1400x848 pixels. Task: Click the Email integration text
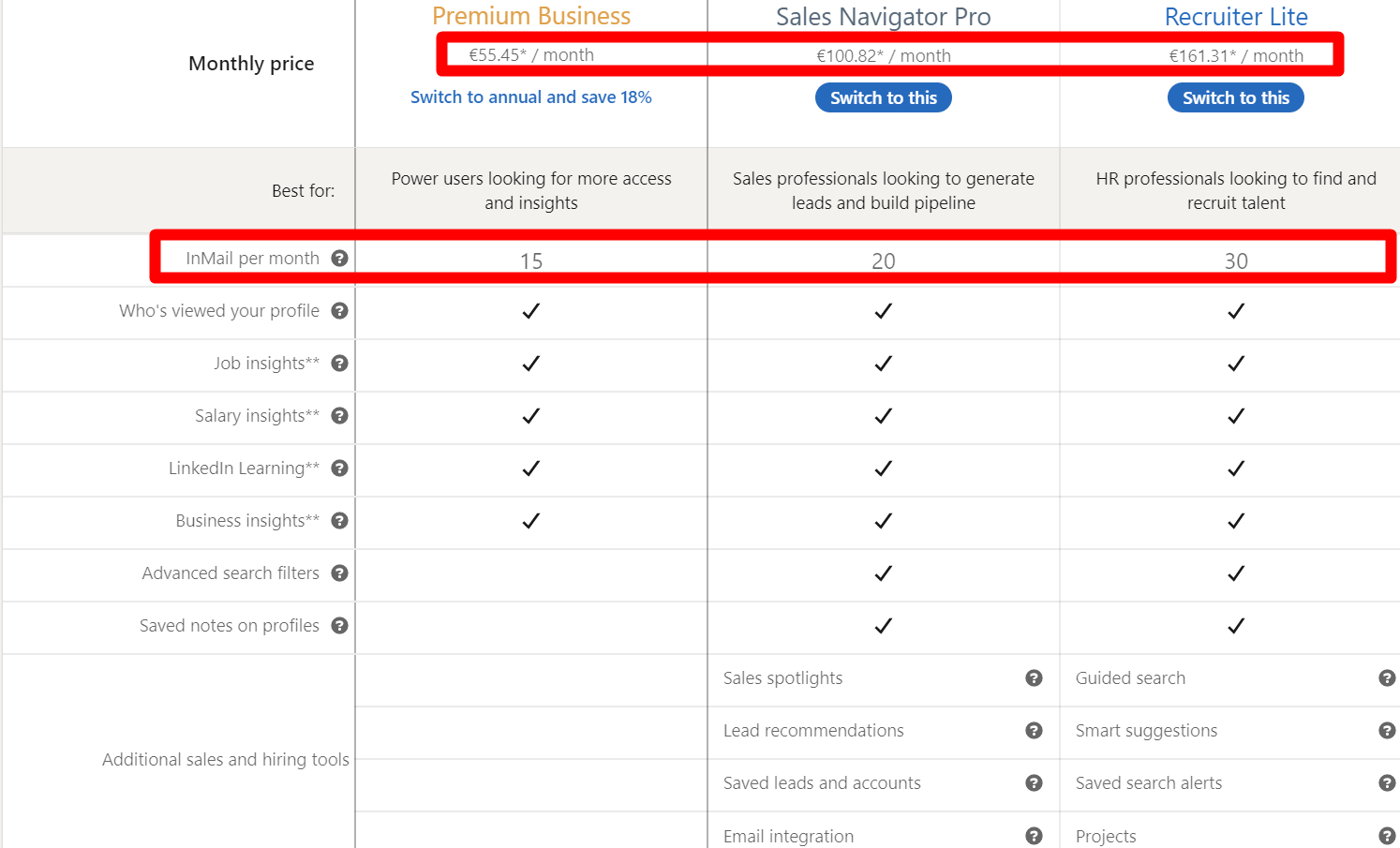coord(788,836)
